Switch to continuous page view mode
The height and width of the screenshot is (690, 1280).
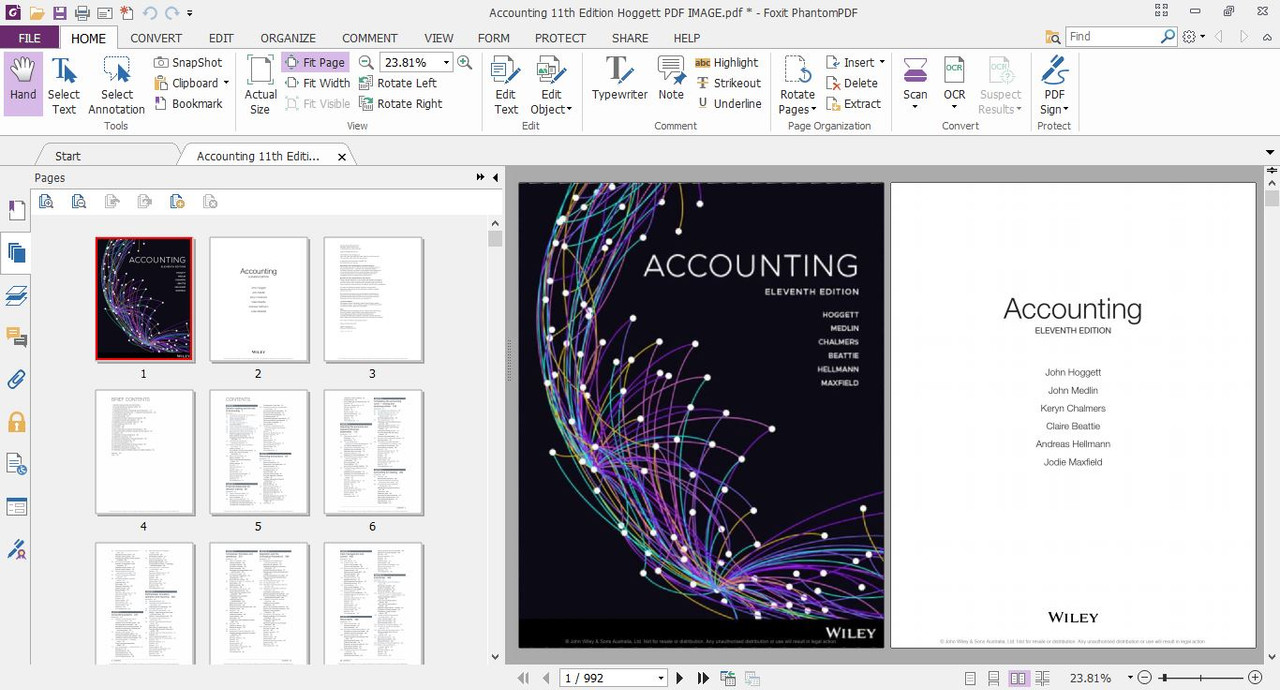tap(994, 678)
